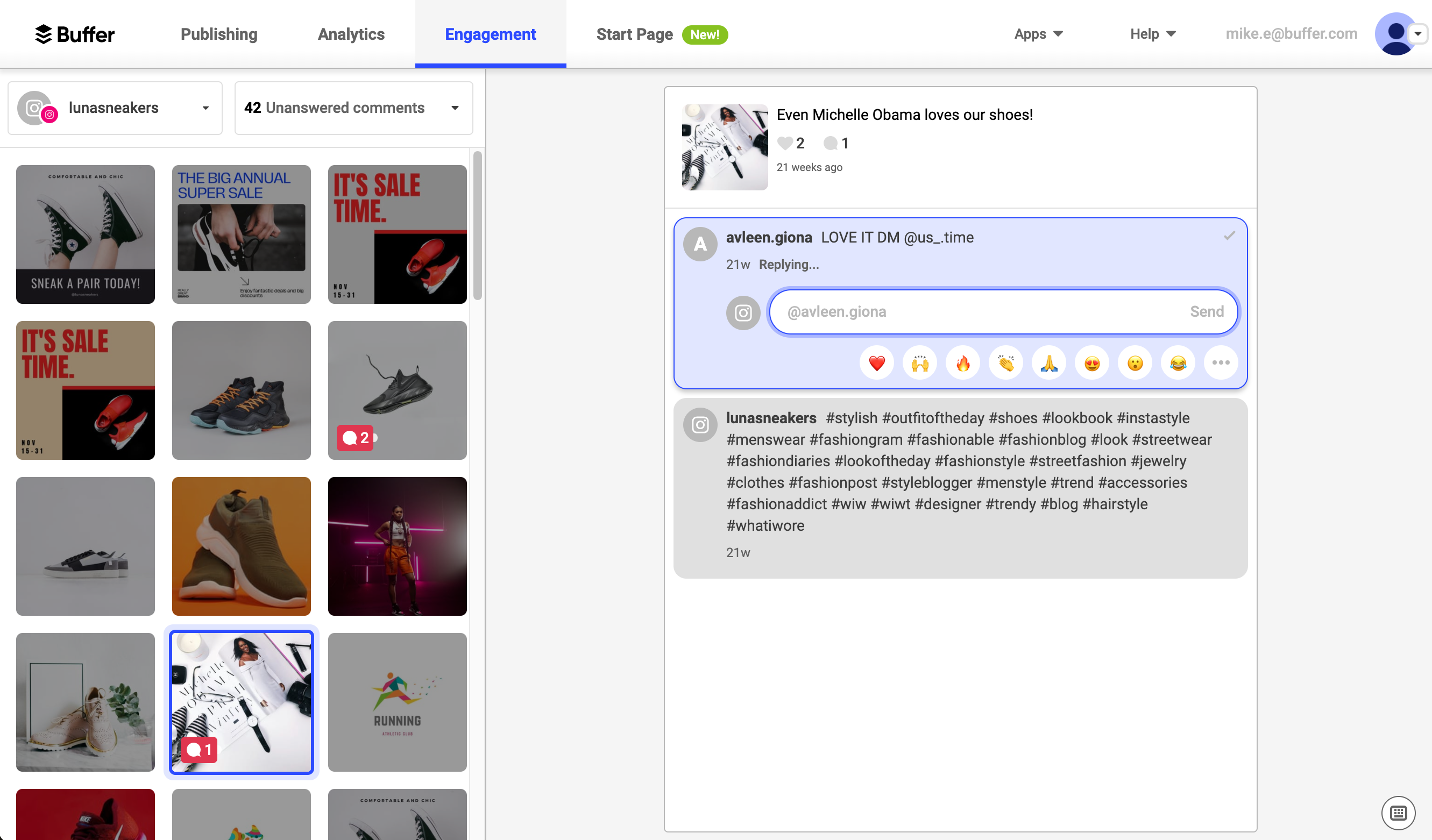Image resolution: width=1432 pixels, height=840 pixels.
Task: Switch to the Analytics tab
Action: coord(351,34)
